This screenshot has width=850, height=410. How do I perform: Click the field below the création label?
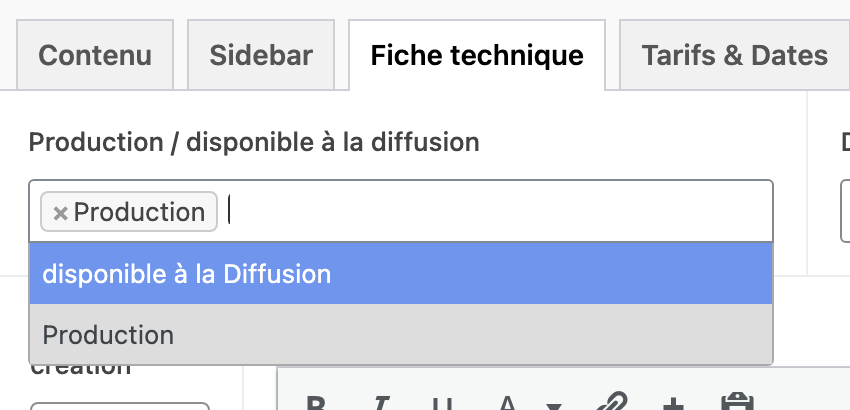120,405
